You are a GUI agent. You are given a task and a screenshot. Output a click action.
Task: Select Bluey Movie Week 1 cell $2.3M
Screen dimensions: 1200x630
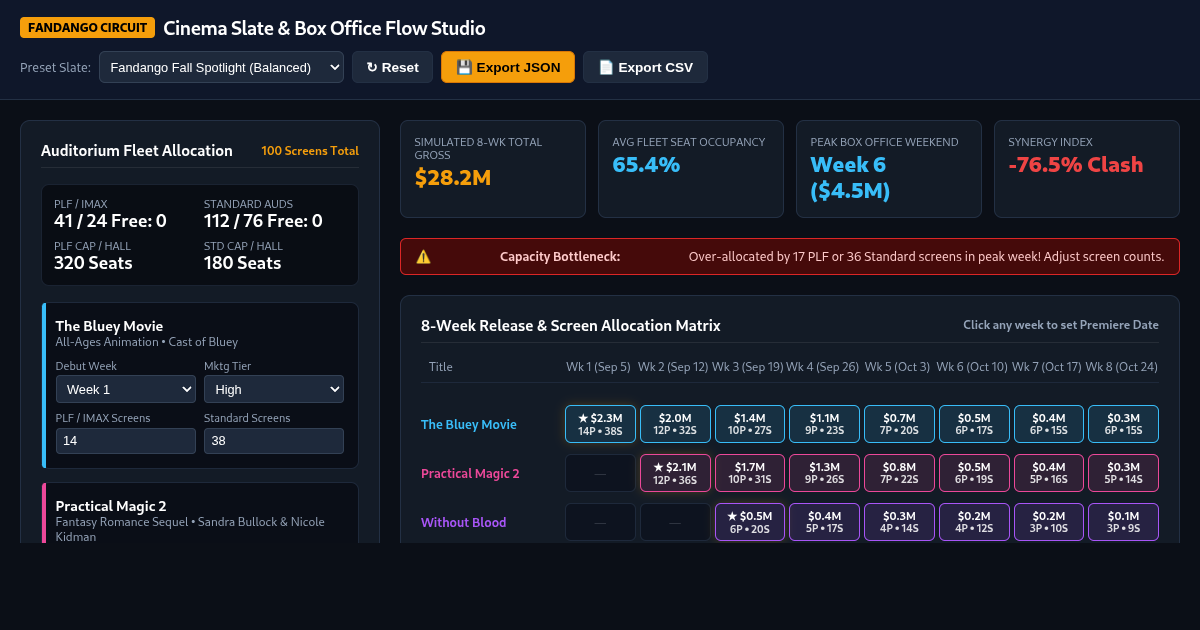[x=600, y=424]
